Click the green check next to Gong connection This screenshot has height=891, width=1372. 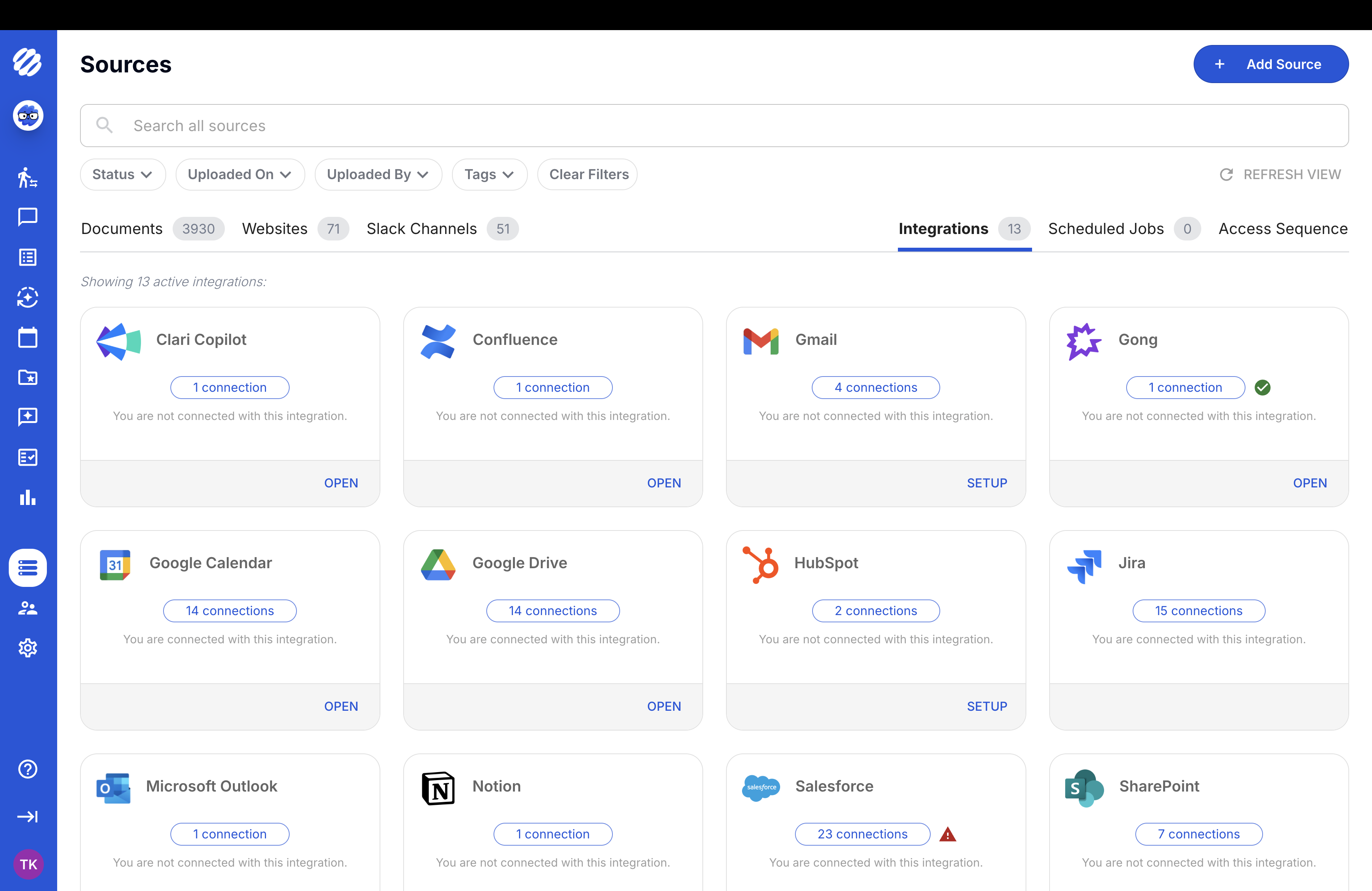click(1263, 387)
